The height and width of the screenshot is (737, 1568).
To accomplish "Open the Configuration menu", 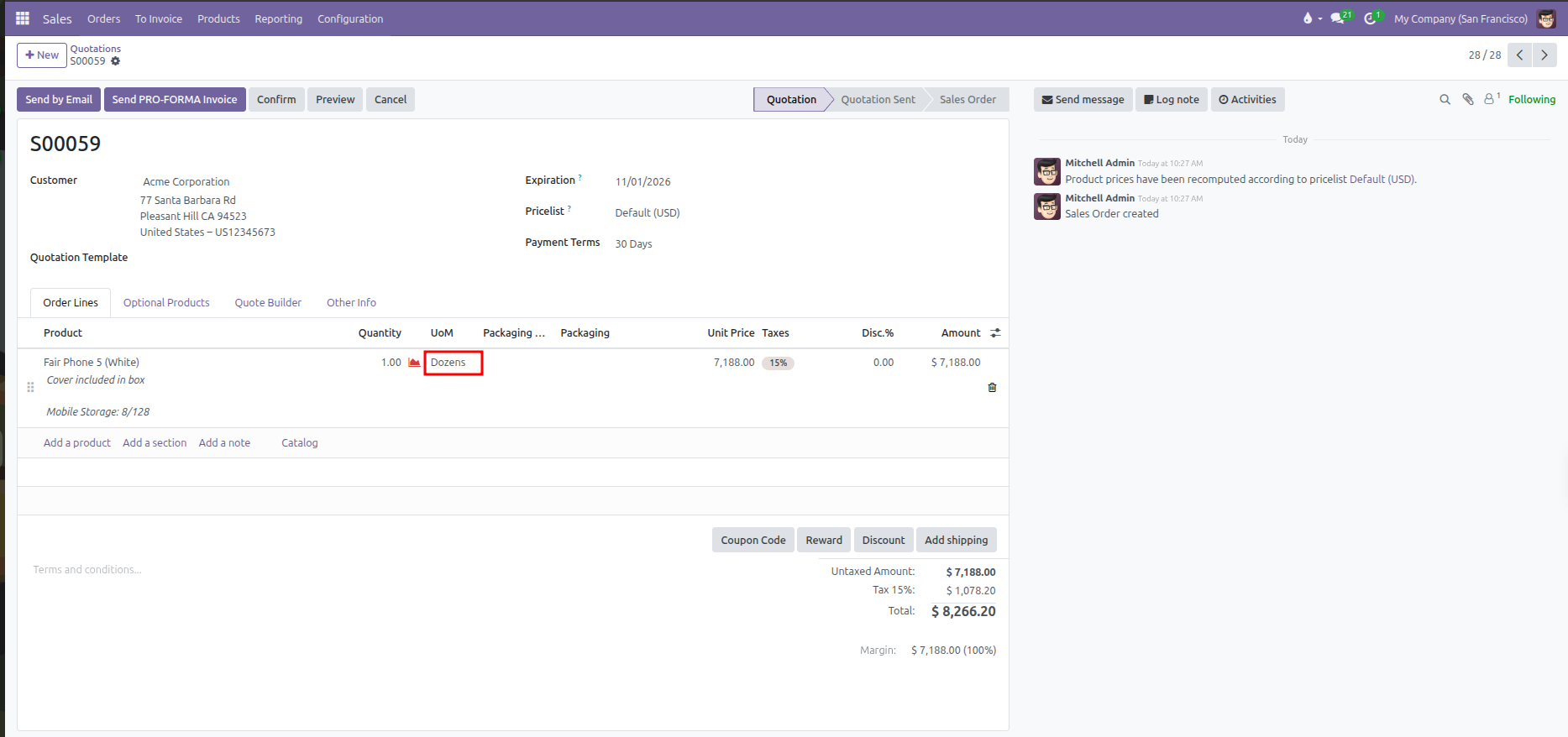I will point(350,18).
